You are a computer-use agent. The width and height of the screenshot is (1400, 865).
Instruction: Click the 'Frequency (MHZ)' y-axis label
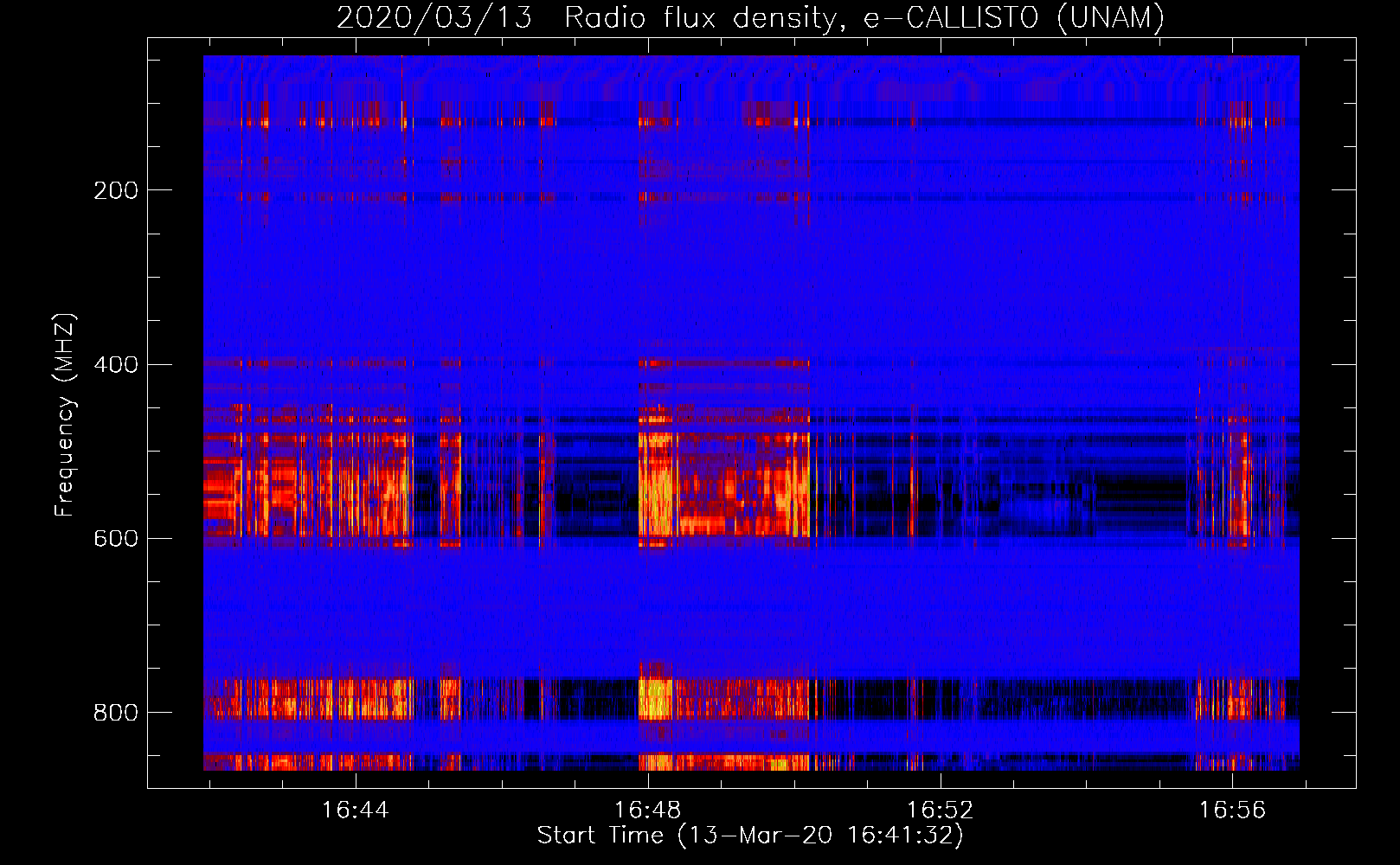(x=65, y=414)
